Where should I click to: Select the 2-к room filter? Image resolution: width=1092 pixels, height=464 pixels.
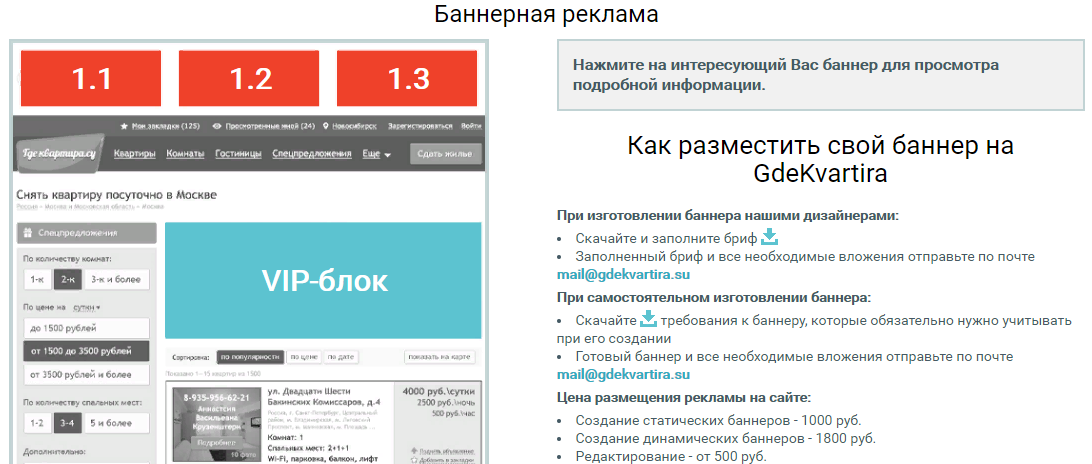(x=68, y=280)
